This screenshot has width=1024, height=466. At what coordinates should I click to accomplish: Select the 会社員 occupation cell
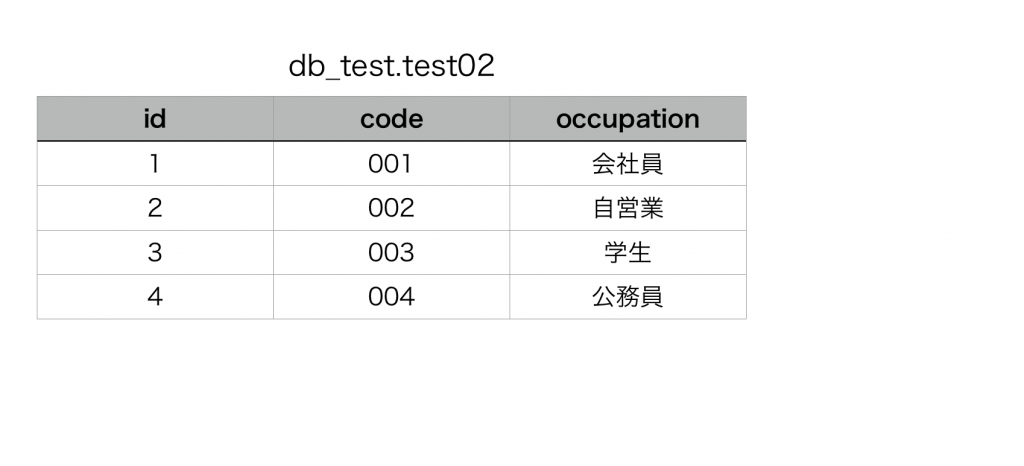pos(627,164)
